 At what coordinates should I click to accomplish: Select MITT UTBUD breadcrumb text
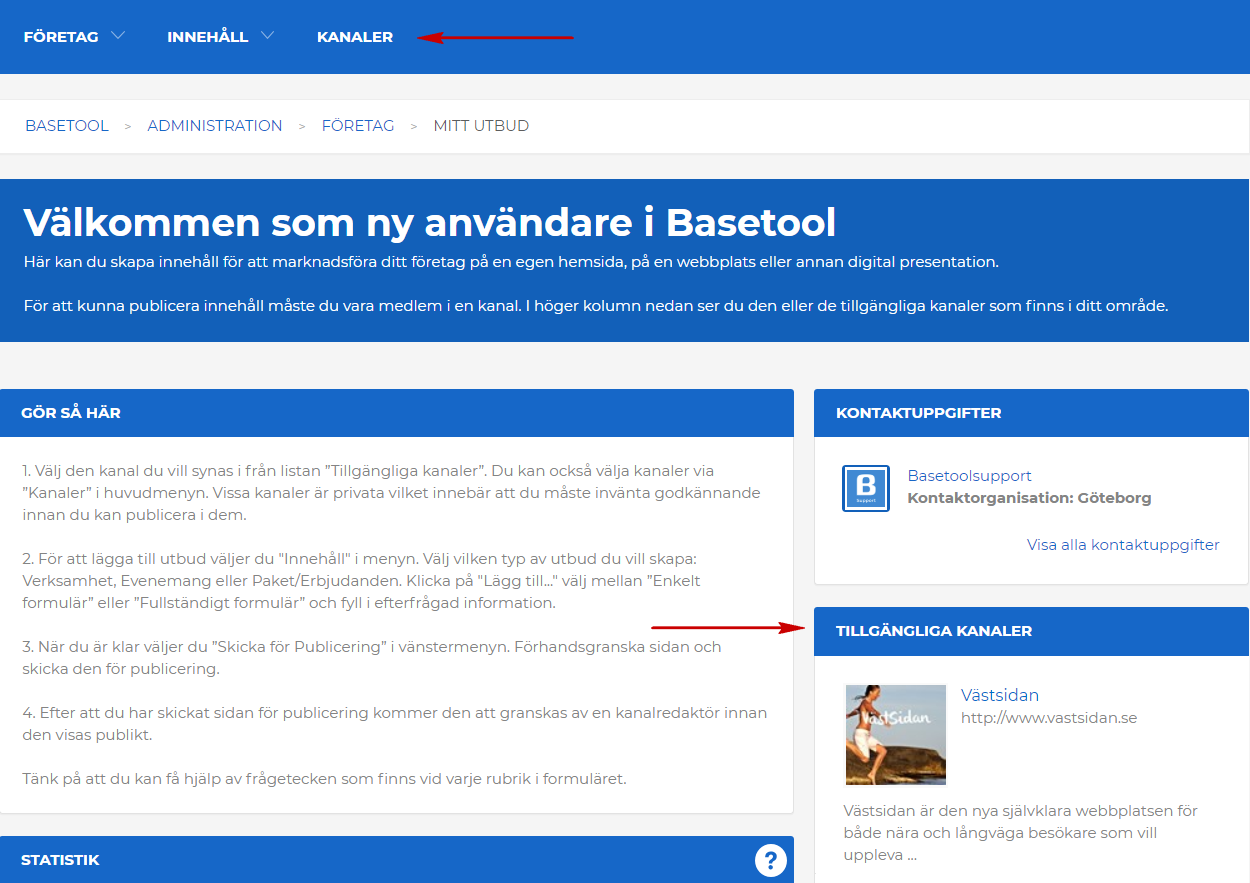pos(481,126)
